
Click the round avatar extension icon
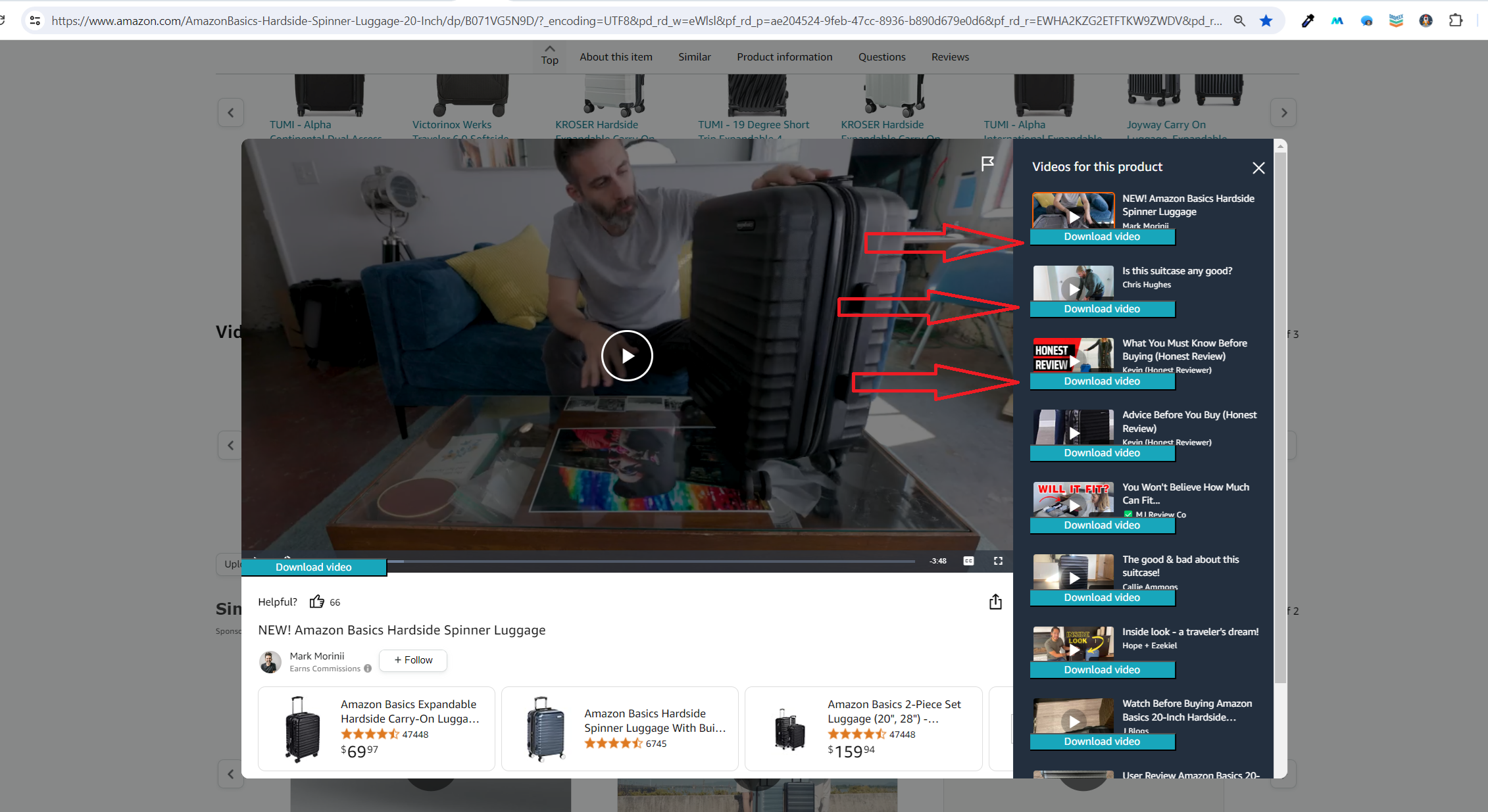[x=1426, y=21]
